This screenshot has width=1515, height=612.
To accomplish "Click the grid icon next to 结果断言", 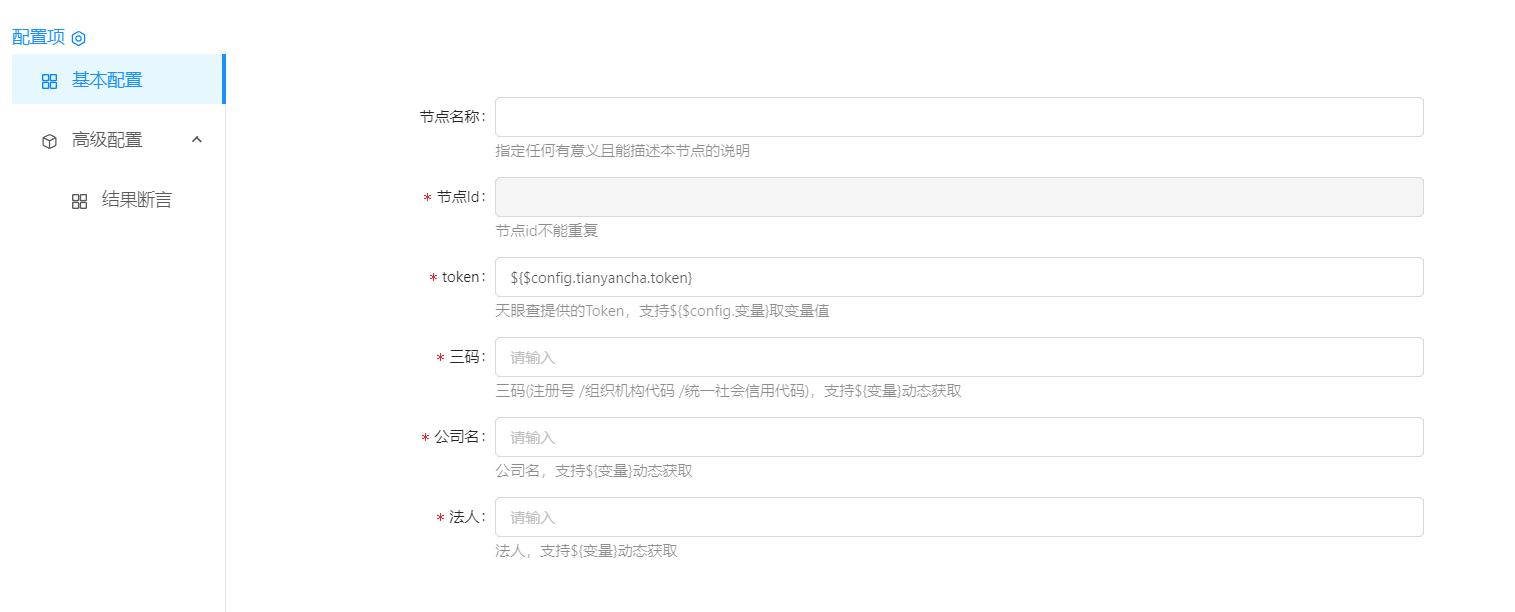I will tap(79, 201).
